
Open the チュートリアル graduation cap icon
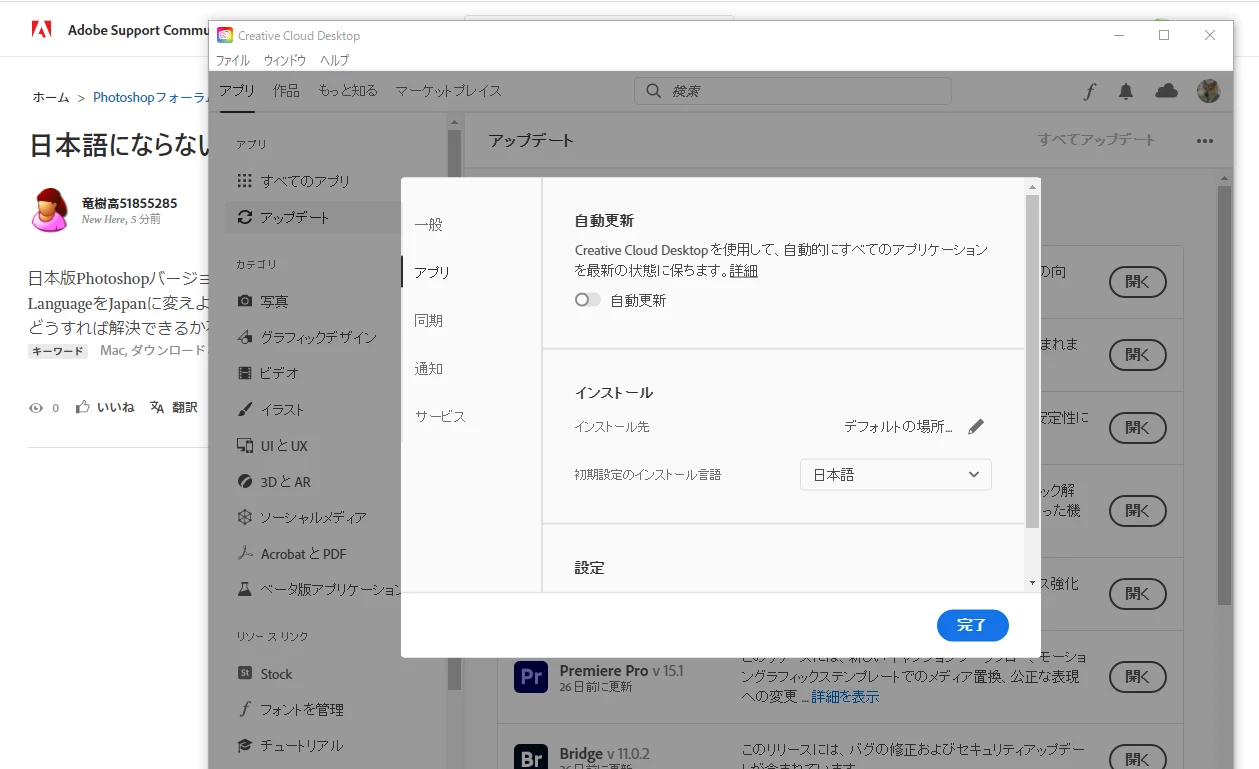(244, 745)
